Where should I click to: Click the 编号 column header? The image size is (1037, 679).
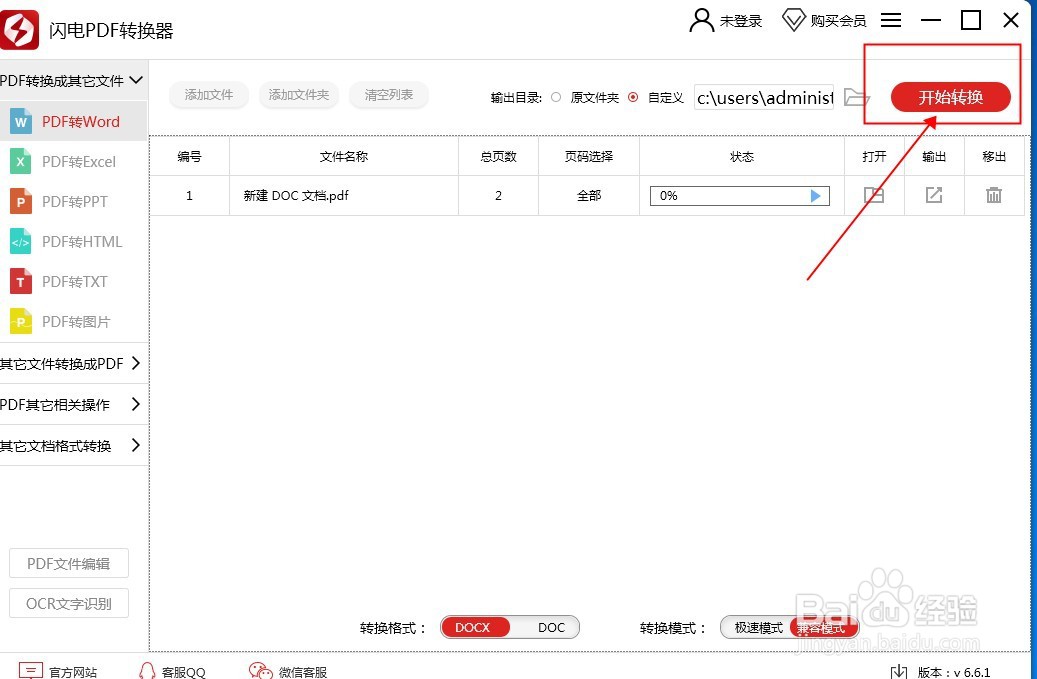(189, 157)
